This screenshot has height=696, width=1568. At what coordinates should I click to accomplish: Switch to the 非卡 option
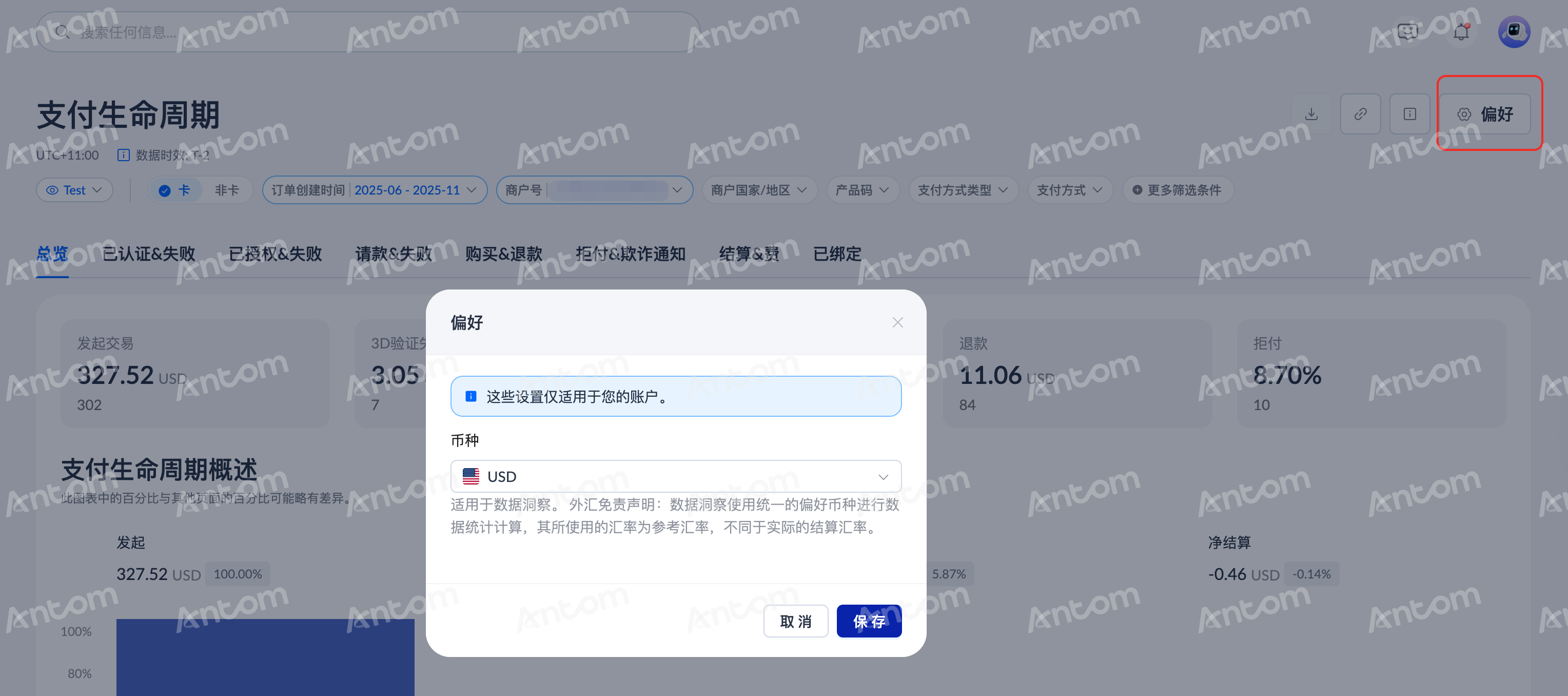226,190
